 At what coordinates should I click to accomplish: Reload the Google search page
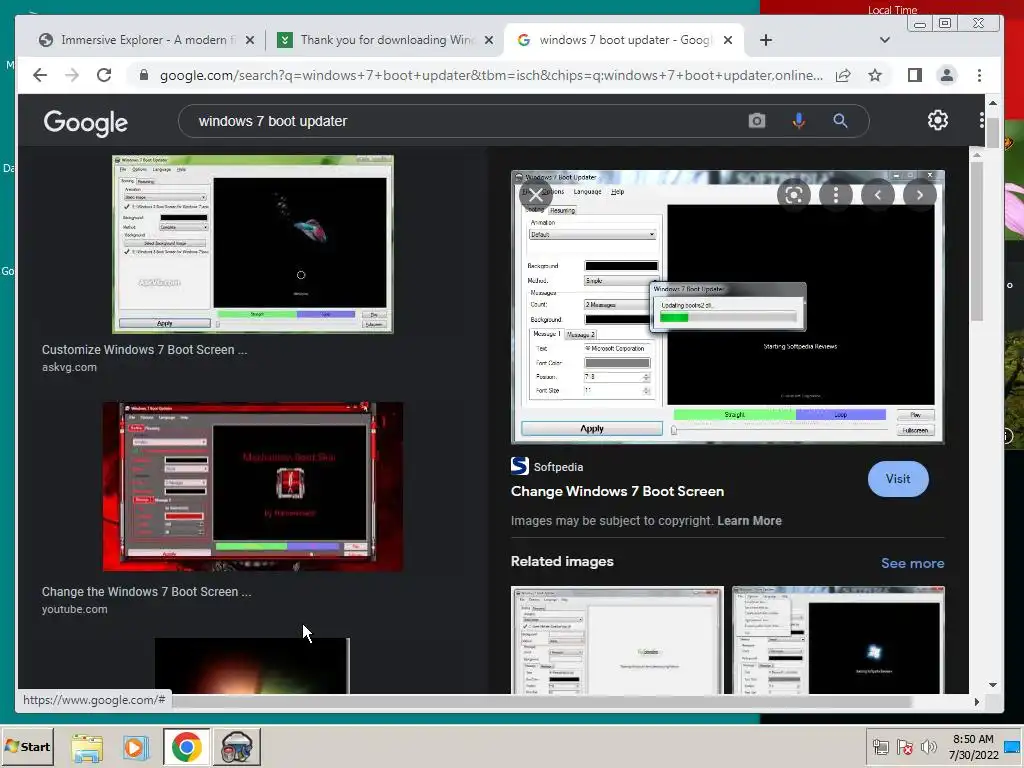click(104, 75)
